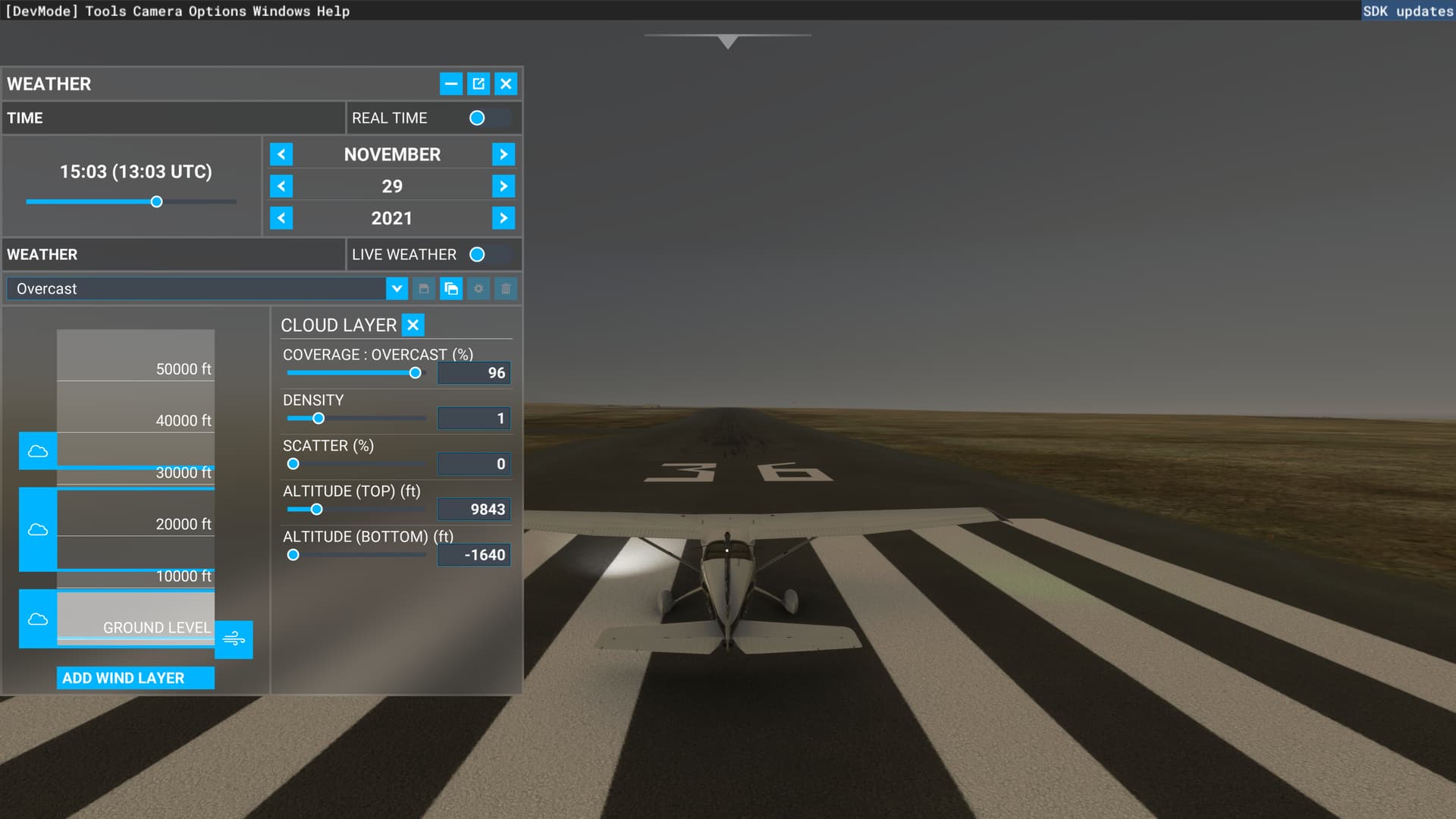The height and width of the screenshot is (819, 1456).
Task: Click the paste preset icon in weather toolbar
Action: pos(452,289)
